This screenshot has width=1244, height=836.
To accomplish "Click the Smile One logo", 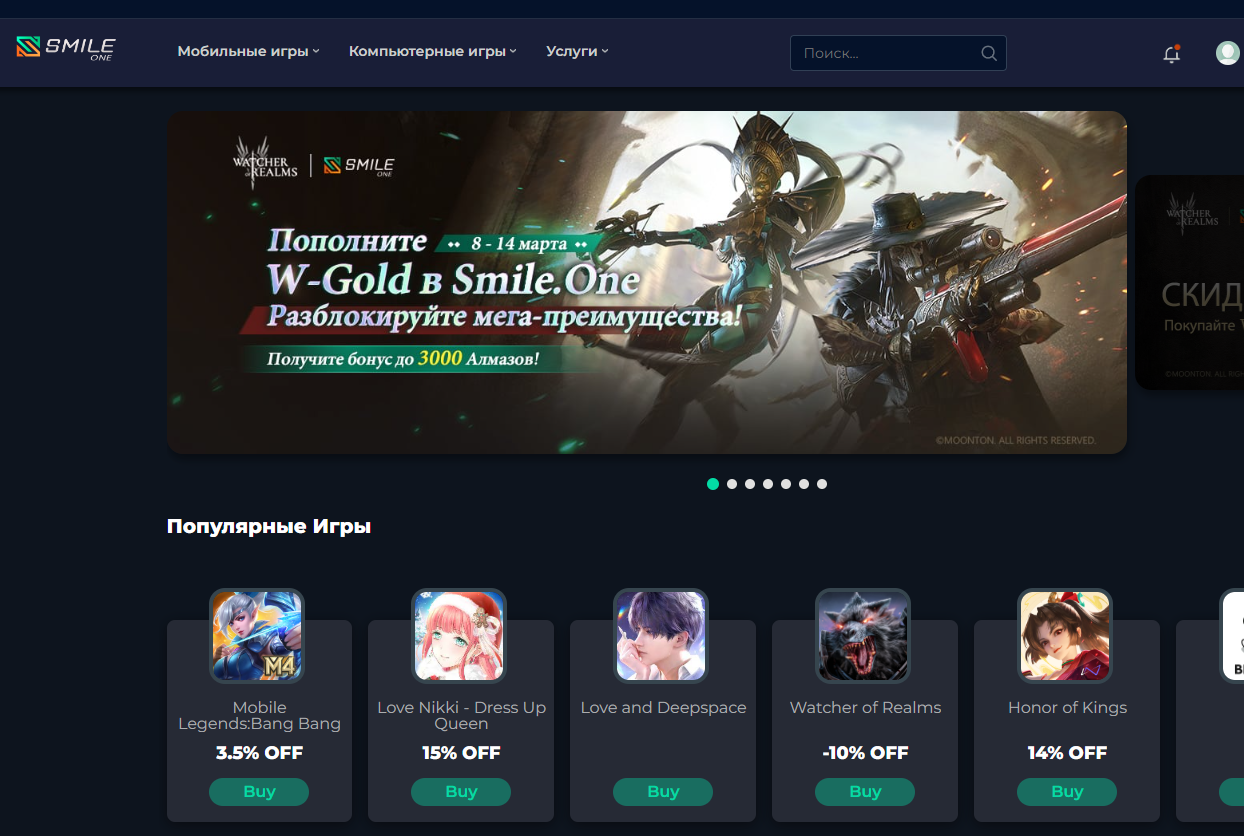I will click(x=66, y=48).
